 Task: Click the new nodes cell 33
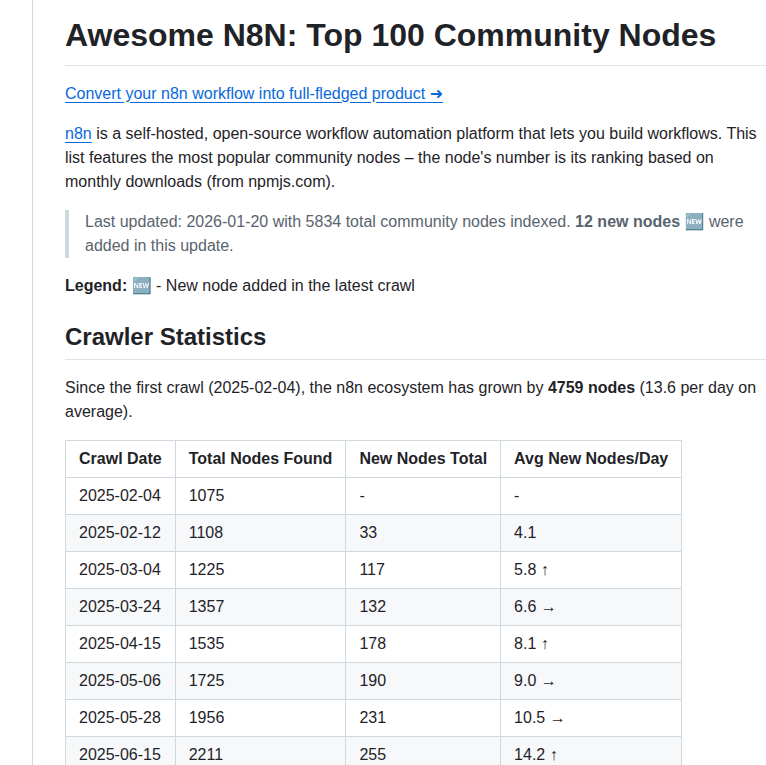(x=423, y=533)
